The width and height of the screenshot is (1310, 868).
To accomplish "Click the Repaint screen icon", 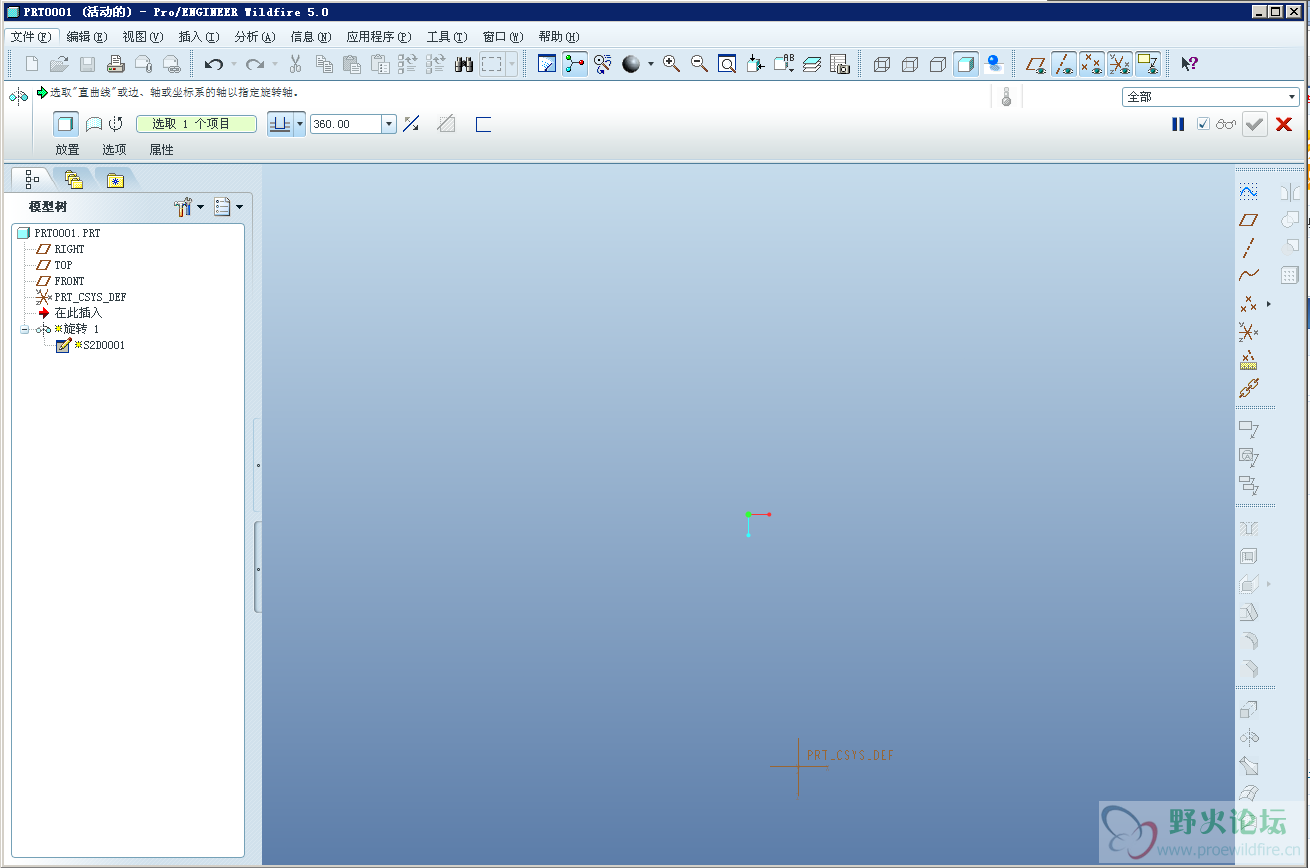I will coord(547,64).
